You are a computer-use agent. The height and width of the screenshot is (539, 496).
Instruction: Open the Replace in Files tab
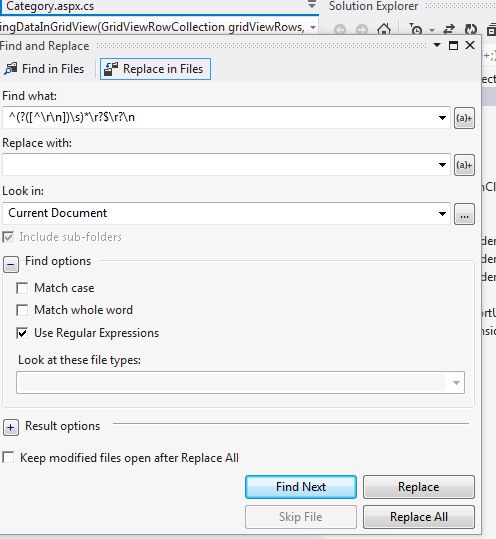155,69
